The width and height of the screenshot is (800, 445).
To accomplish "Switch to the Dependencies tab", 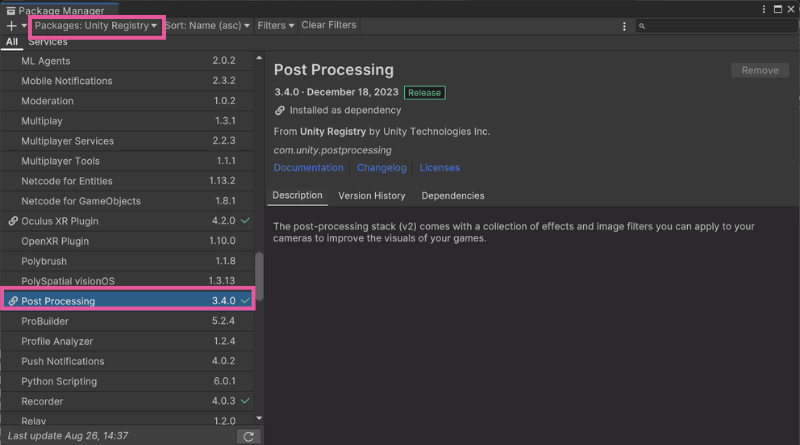I will pyautogui.click(x=453, y=195).
